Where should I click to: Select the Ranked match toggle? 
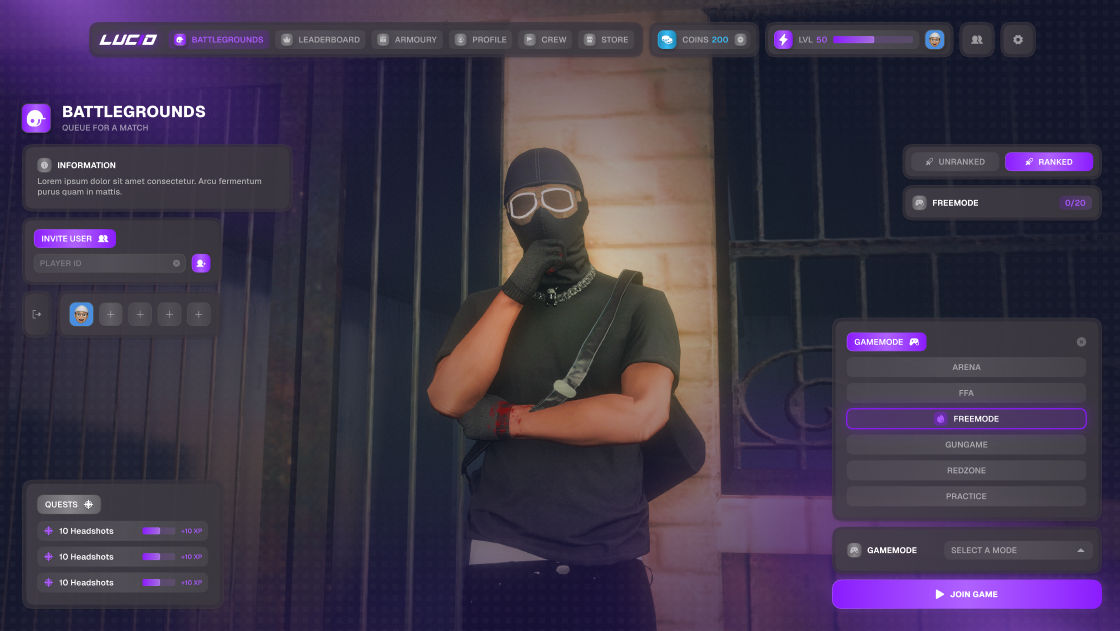point(1048,162)
